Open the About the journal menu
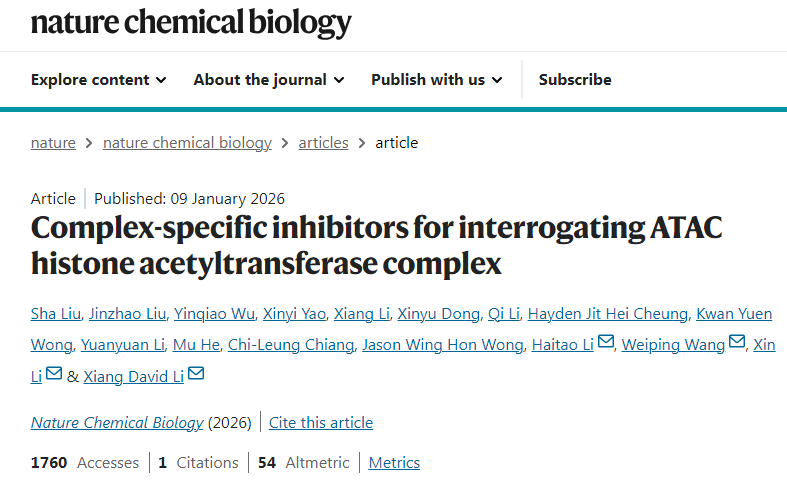787x490 pixels. (268, 80)
